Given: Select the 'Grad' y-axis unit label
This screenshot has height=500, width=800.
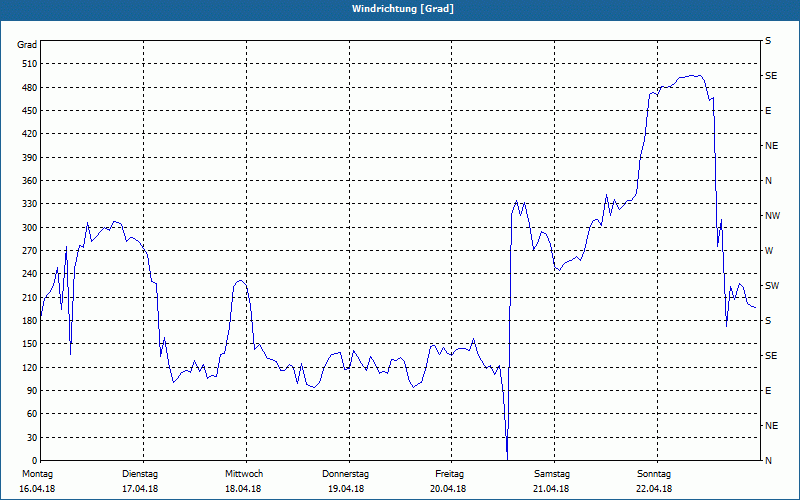Looking at the screenshot, I should 27,45.
